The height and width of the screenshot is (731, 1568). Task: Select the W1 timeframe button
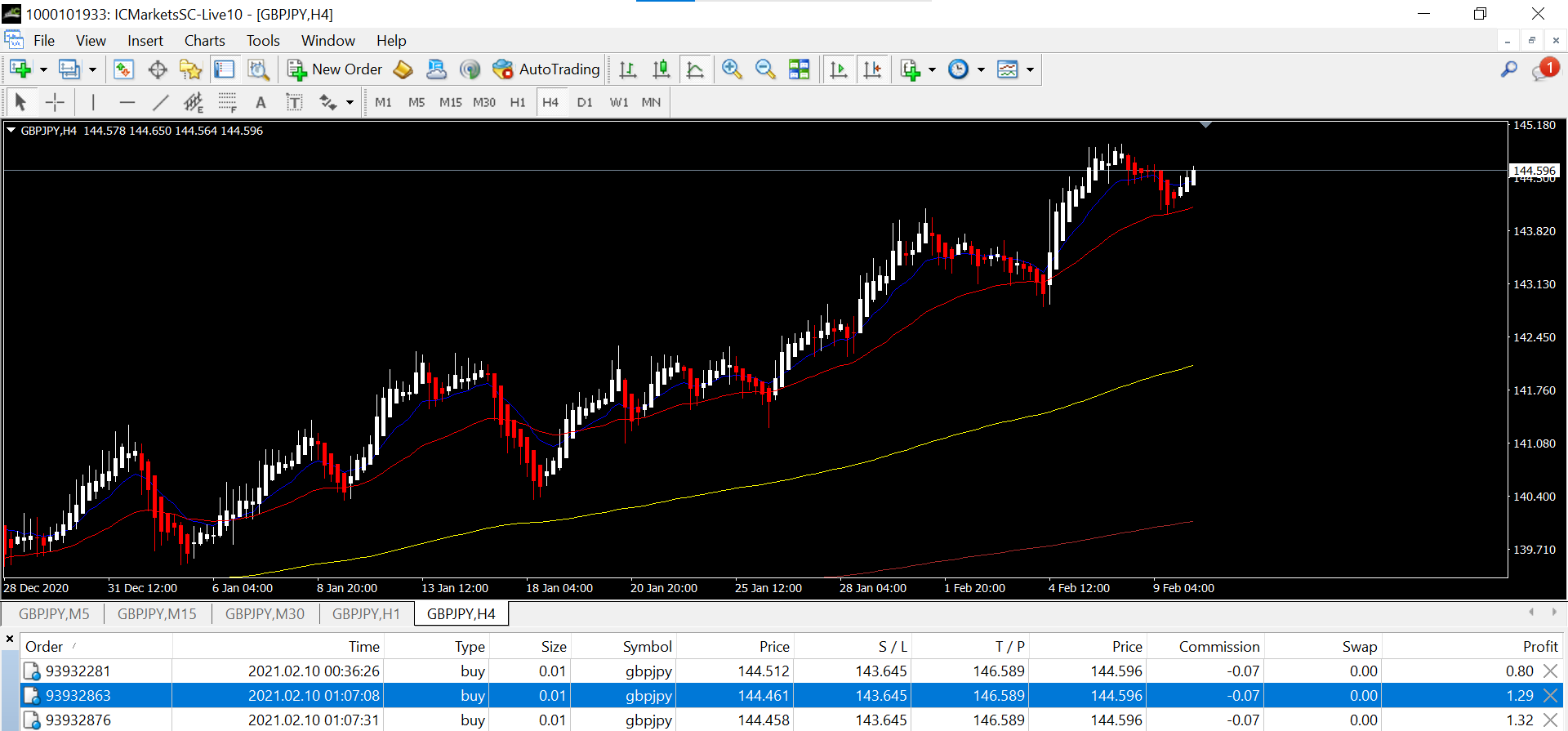coord(619,102)
